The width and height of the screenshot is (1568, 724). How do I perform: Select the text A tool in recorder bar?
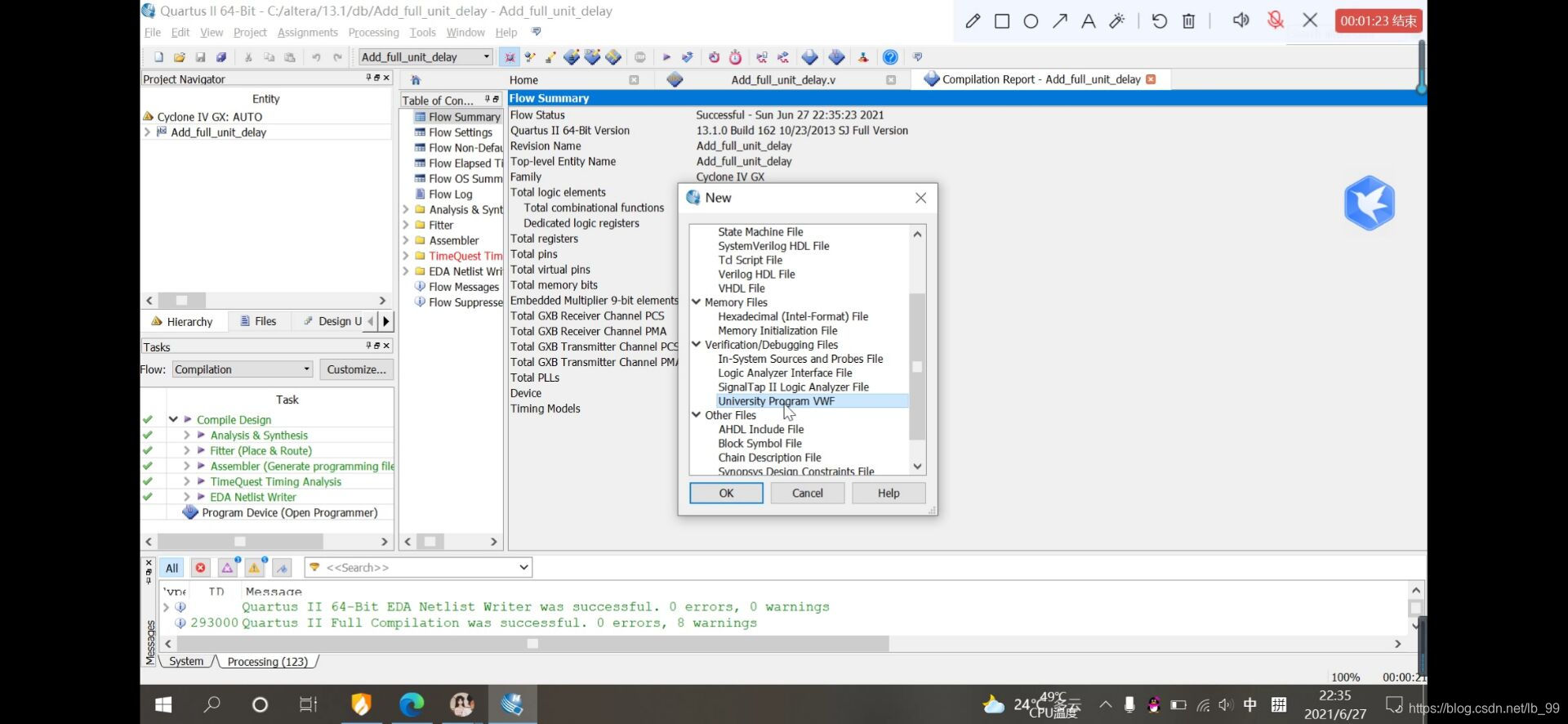pos(1089,21)
